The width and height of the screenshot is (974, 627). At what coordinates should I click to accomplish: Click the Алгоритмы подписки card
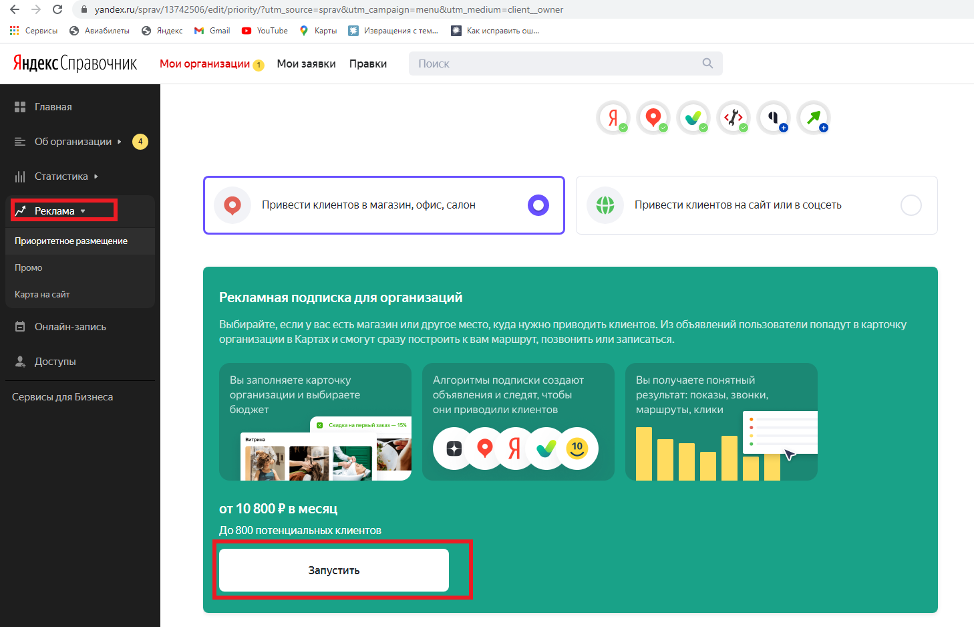(x=518, y=422)
